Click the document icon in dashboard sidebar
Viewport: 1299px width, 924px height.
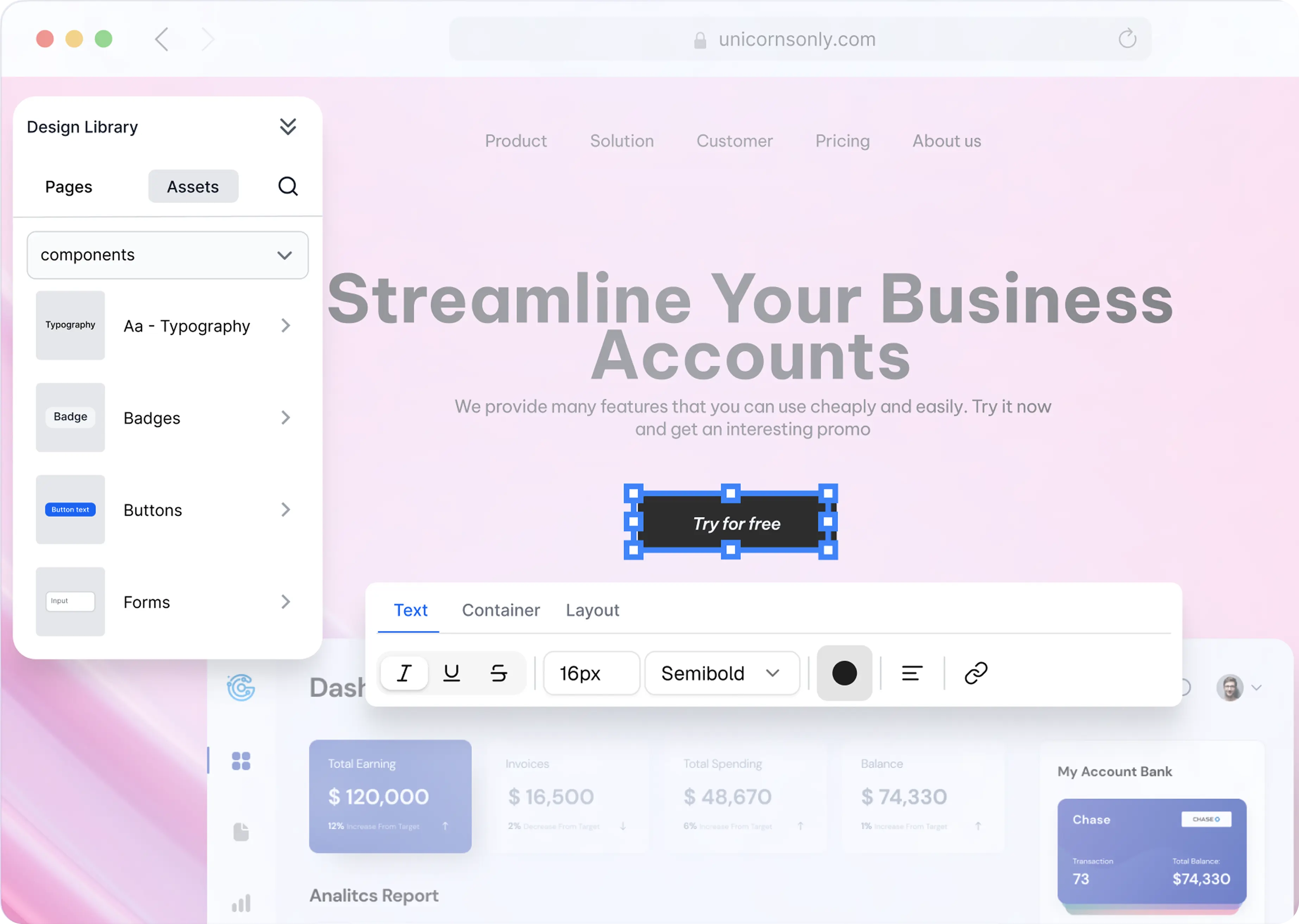[x=241, y=832]
